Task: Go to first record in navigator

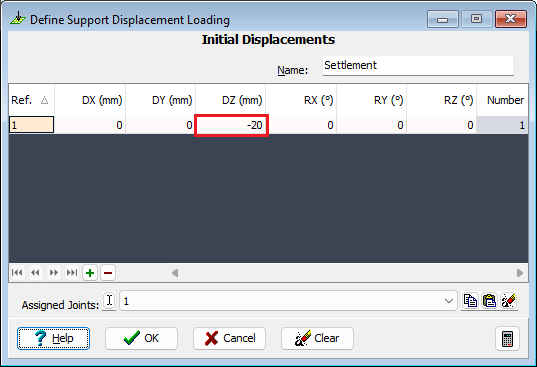Action: [17, 273]
